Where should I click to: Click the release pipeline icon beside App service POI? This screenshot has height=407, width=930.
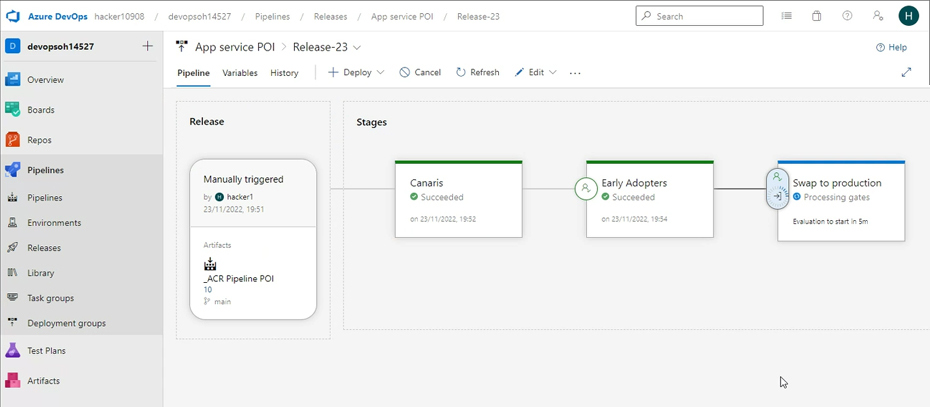click(182, 47)
